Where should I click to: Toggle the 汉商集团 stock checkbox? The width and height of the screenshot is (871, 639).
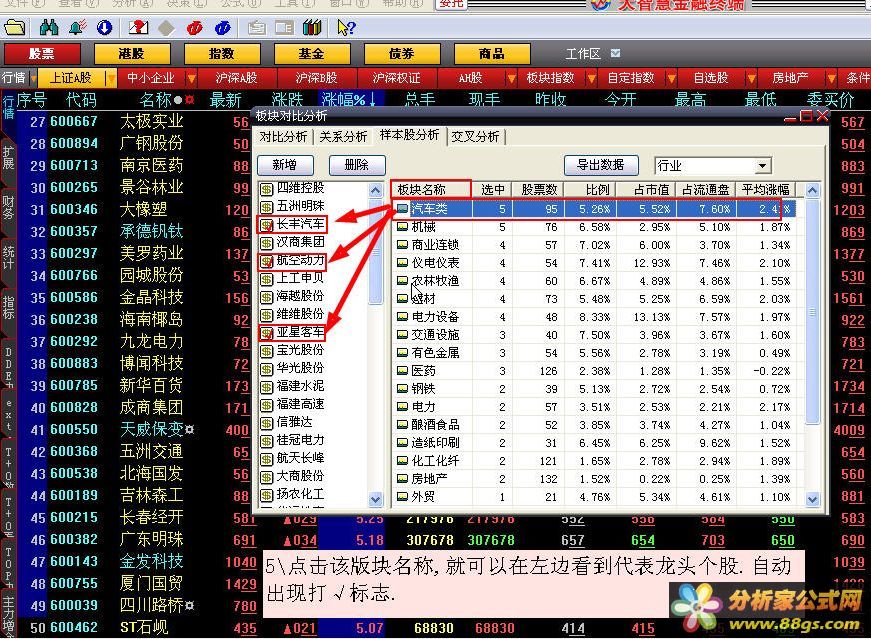pyautogui.click(x=267, y=242)
